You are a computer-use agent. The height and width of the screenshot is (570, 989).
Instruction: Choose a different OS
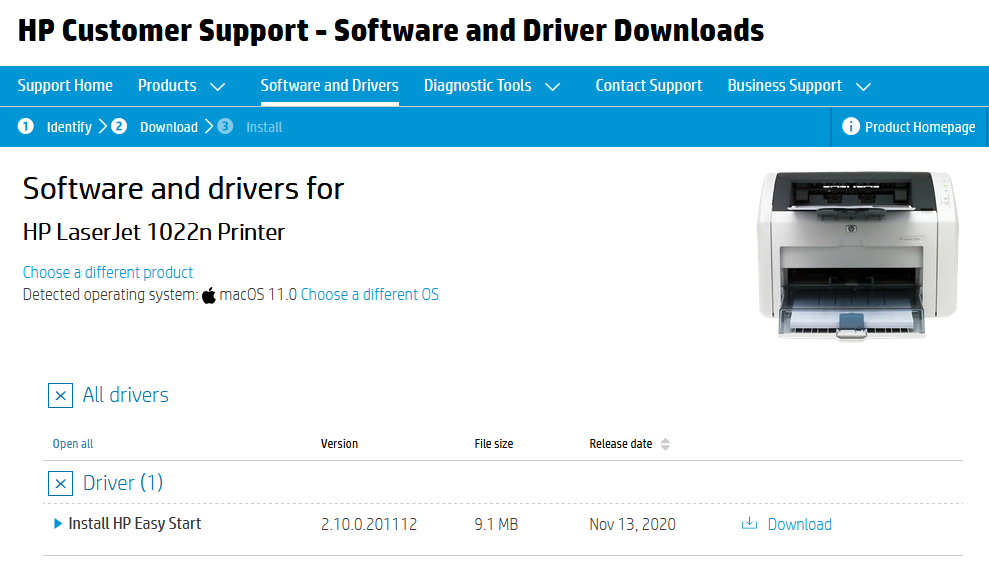pyautogui.click(x=370, y=294)
